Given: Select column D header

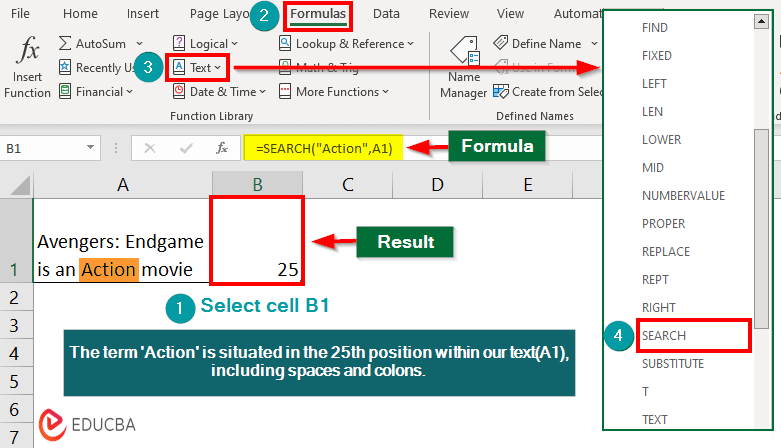Looking at the screenshot, I should tap(437, 185).
